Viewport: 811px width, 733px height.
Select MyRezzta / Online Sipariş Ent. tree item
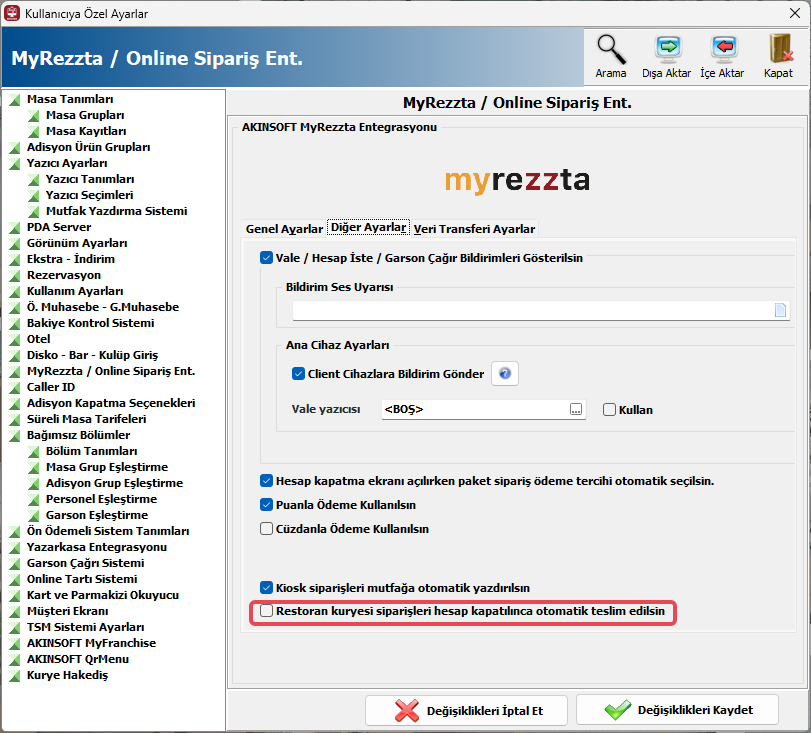[111, 371]
